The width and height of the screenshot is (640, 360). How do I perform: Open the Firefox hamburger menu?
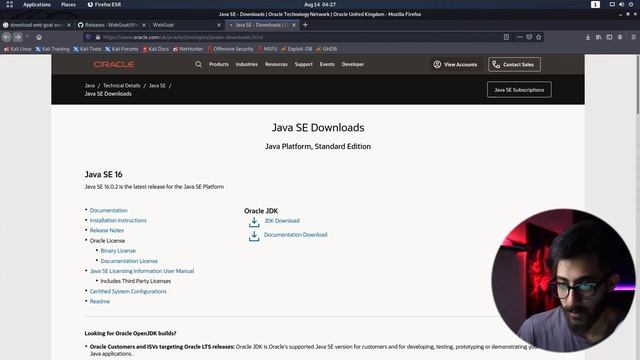coord(633,37)
